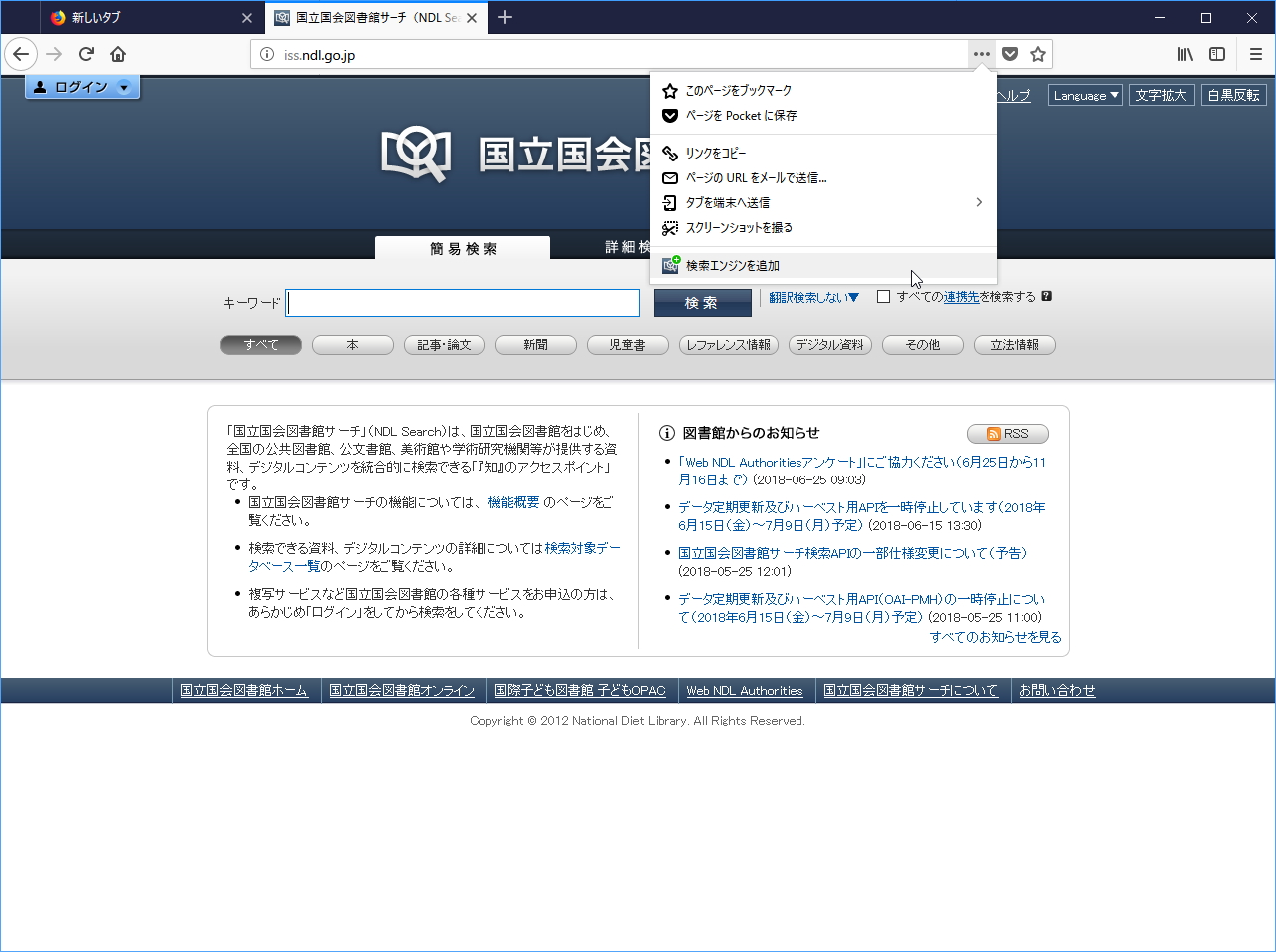Filter search by その他
The width and height of the screenshot is (1276, 952).
click(x=923, y=345)
